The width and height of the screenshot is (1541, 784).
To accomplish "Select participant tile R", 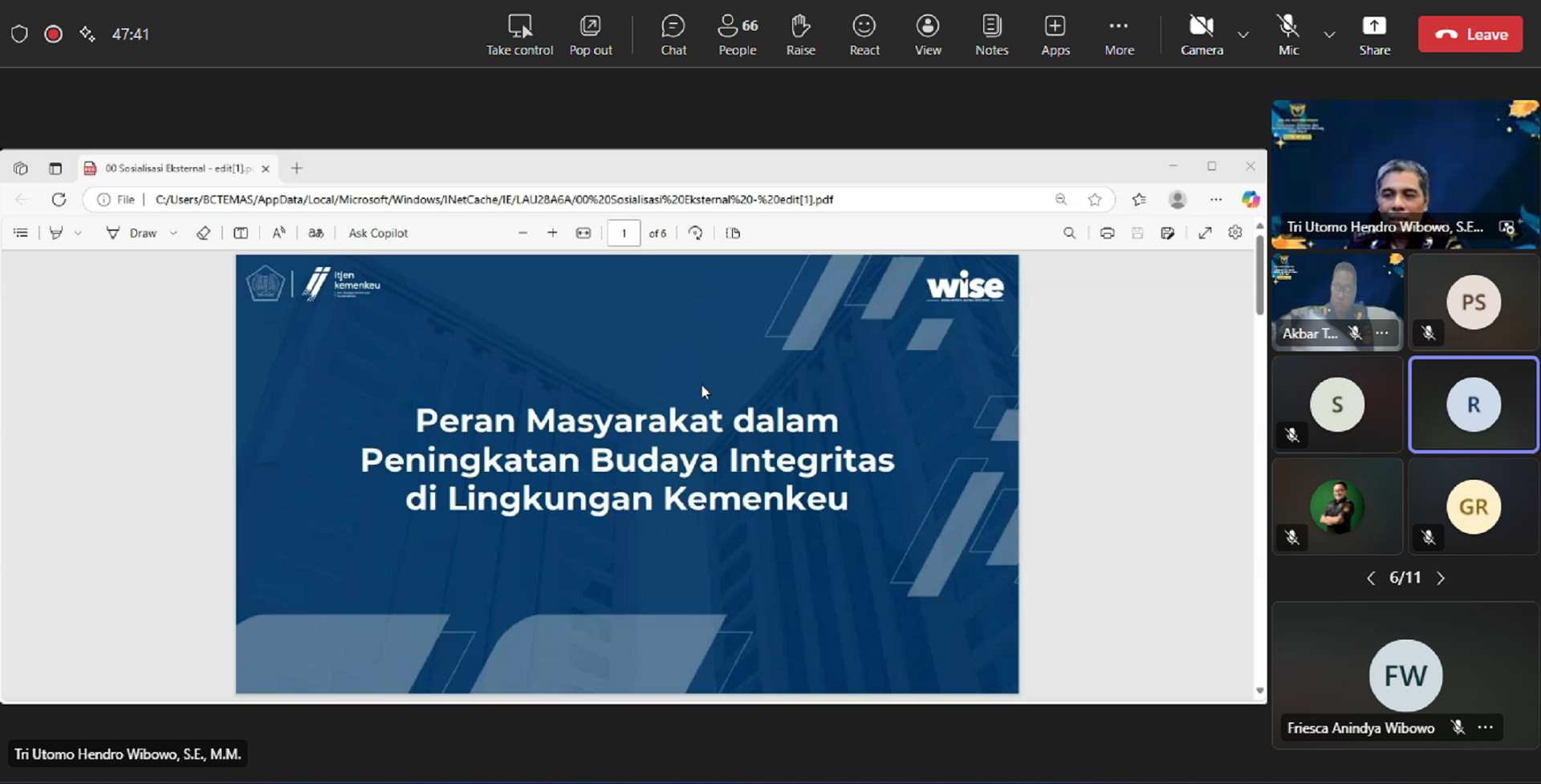I will pyautogui.click(x=1473, y=404).
